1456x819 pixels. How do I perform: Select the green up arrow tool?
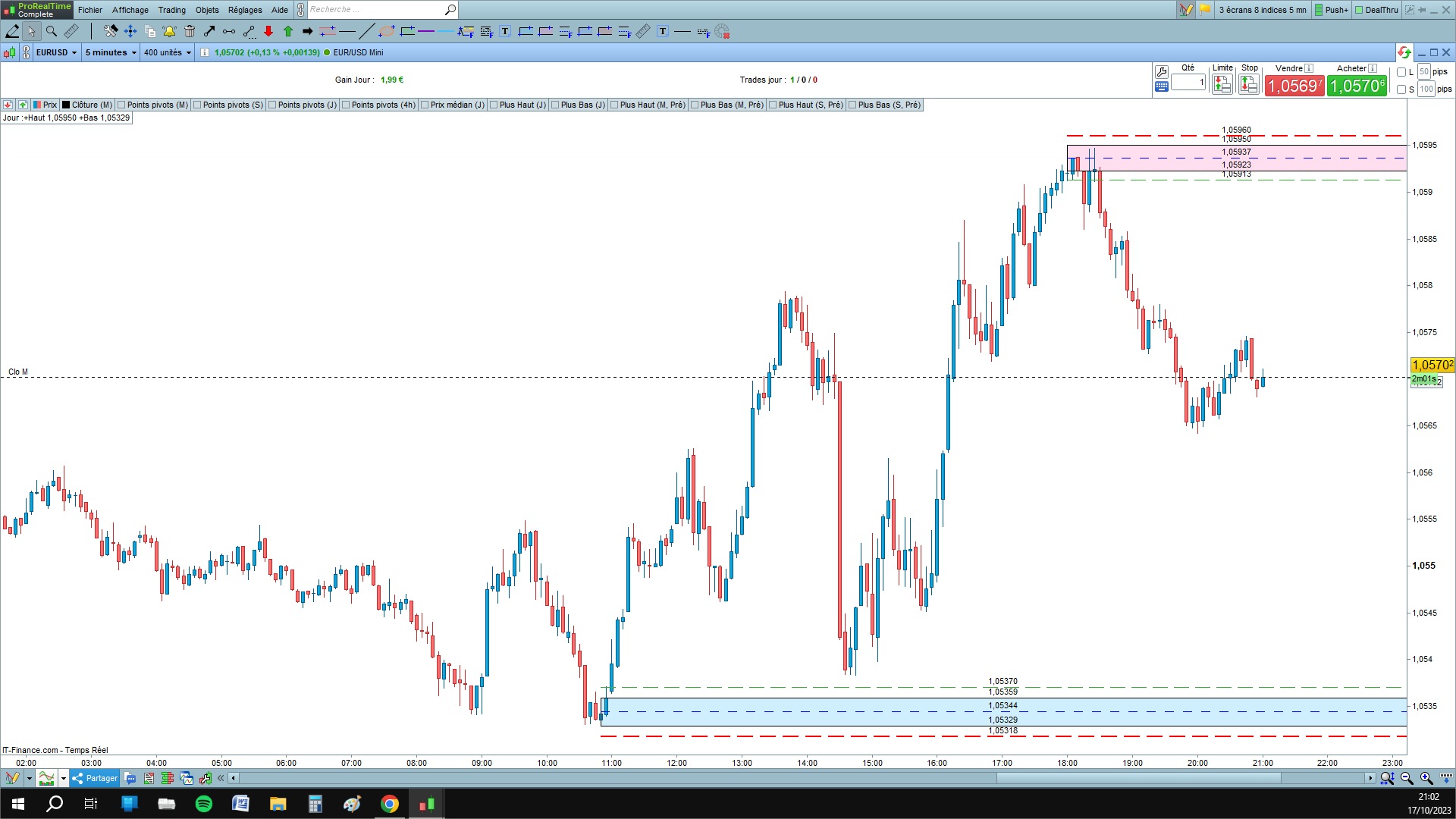tap(288, 31)
